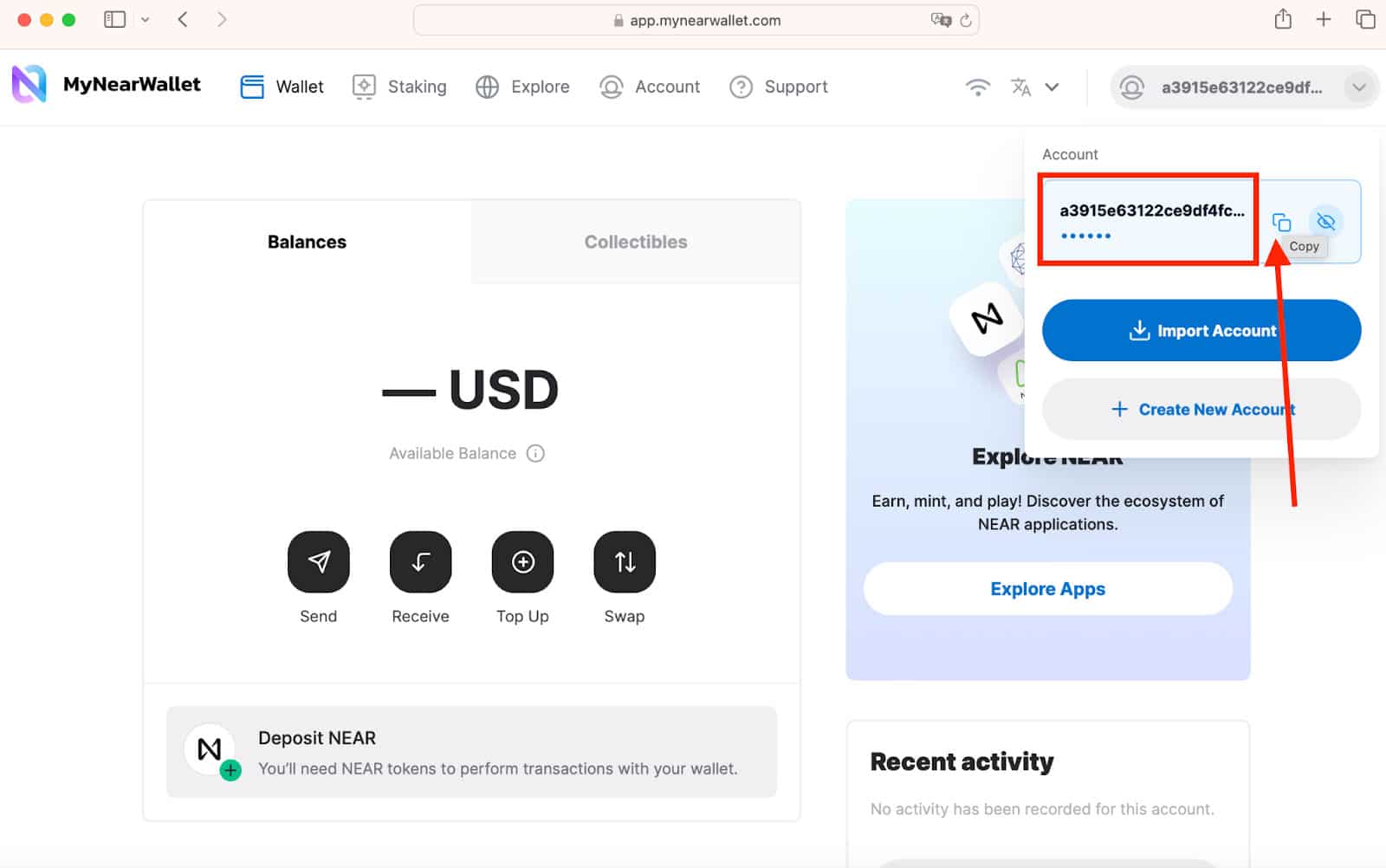
Task: Open the Staking menu item
Action: coord(399,87)
